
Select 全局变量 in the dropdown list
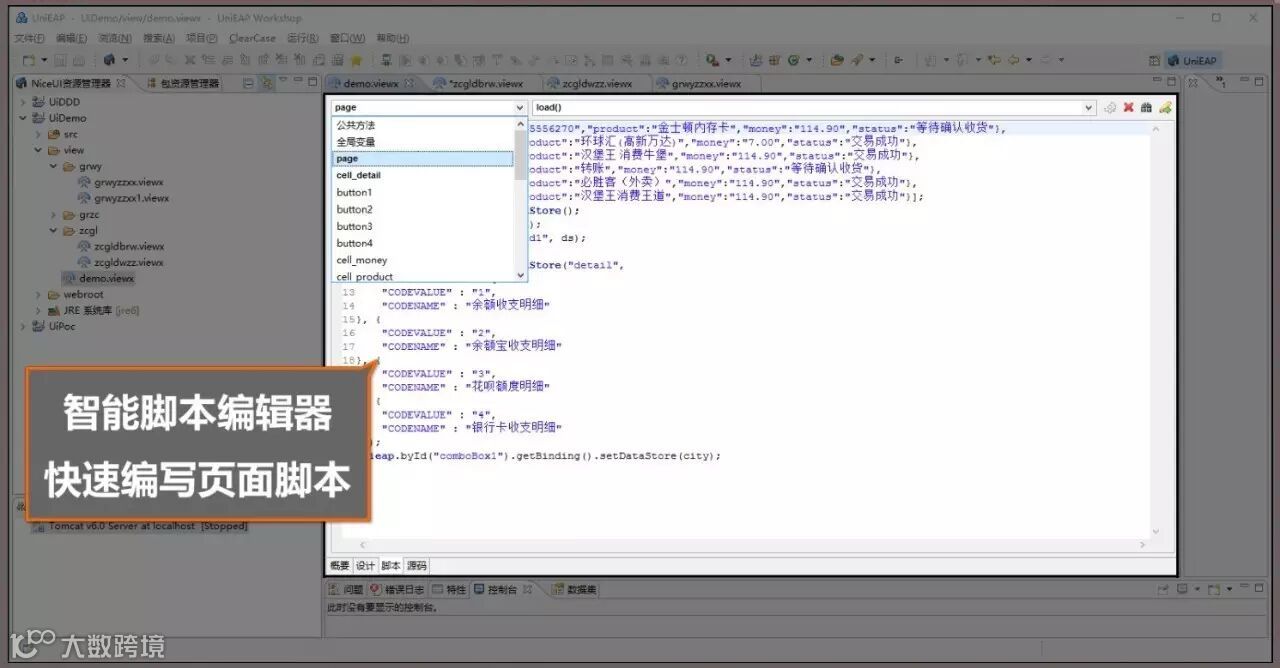[423, 142]
